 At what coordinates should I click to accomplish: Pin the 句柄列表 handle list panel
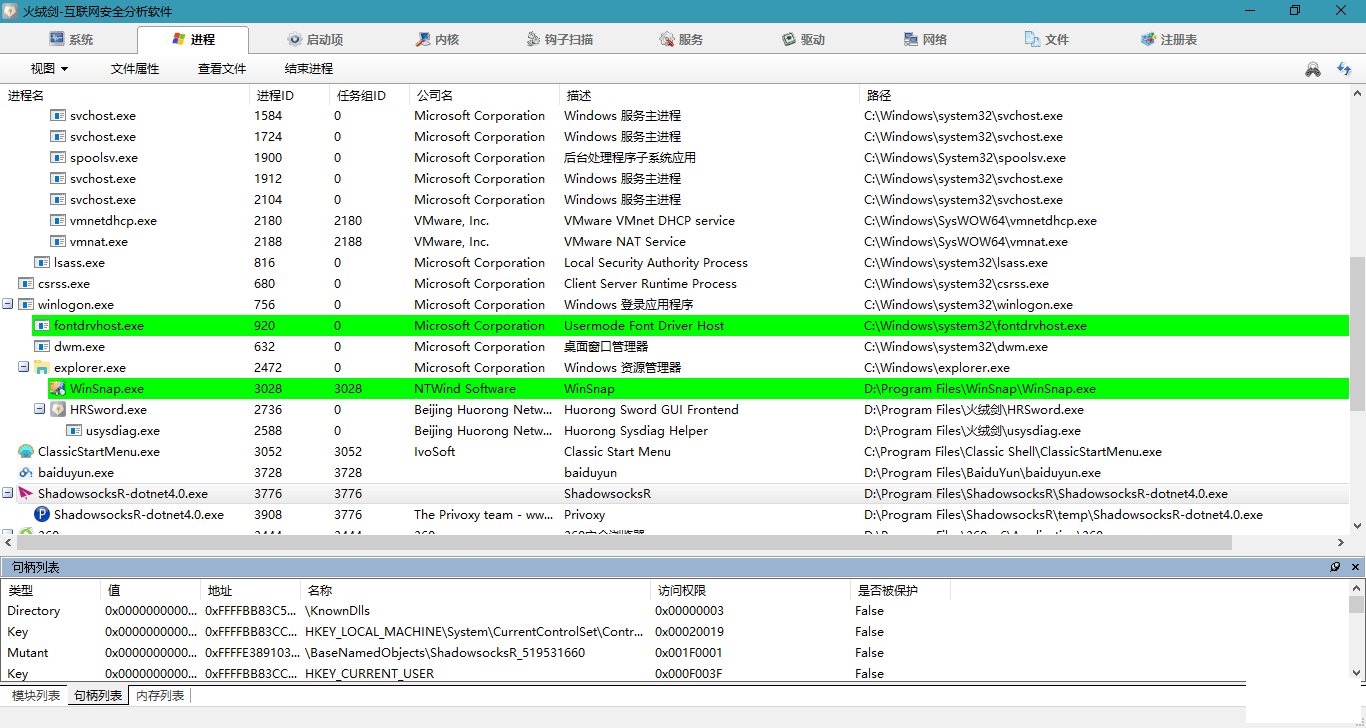1335,567
